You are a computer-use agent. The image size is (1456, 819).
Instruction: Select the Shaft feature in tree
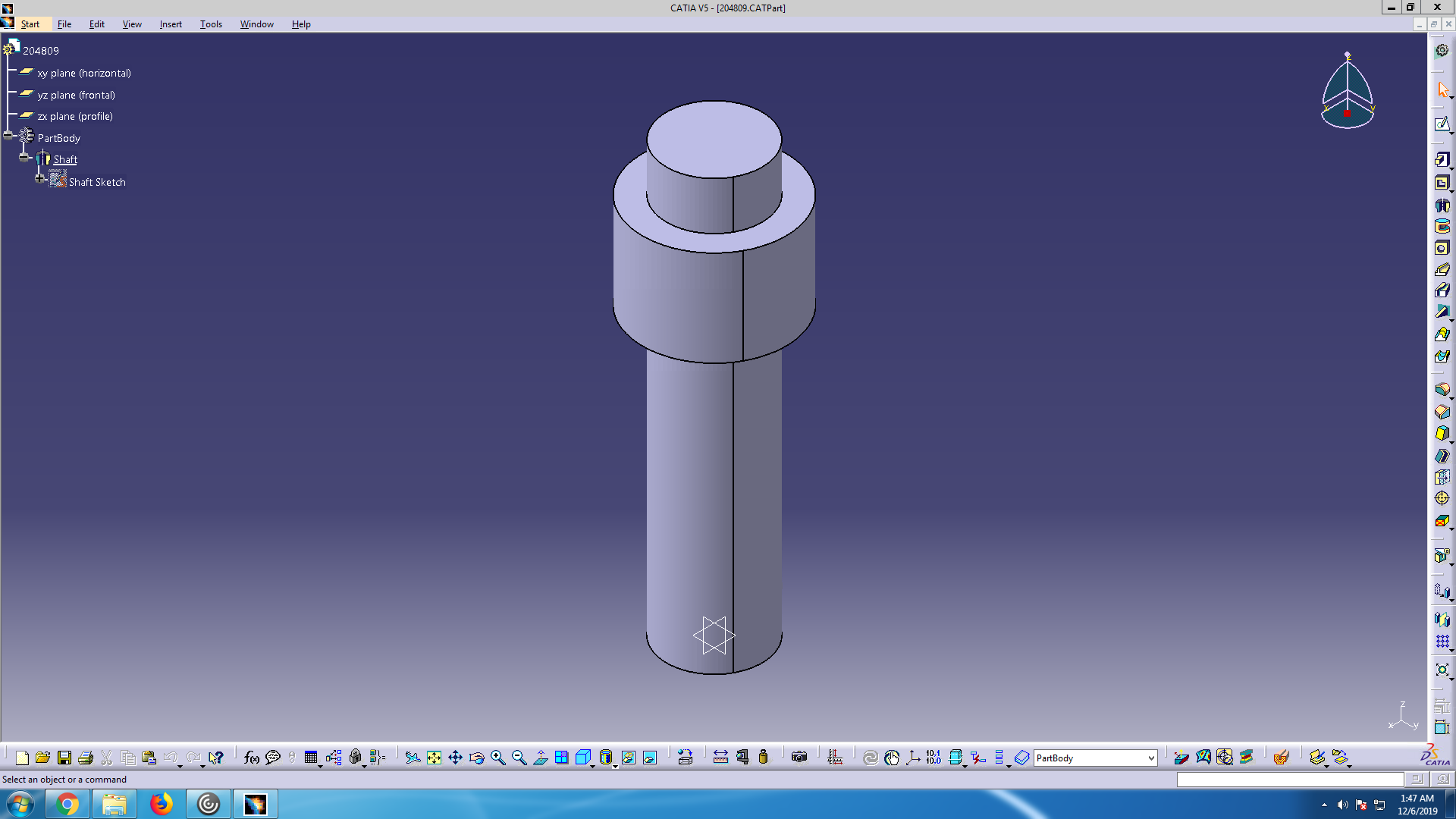[x=65, y=160]
